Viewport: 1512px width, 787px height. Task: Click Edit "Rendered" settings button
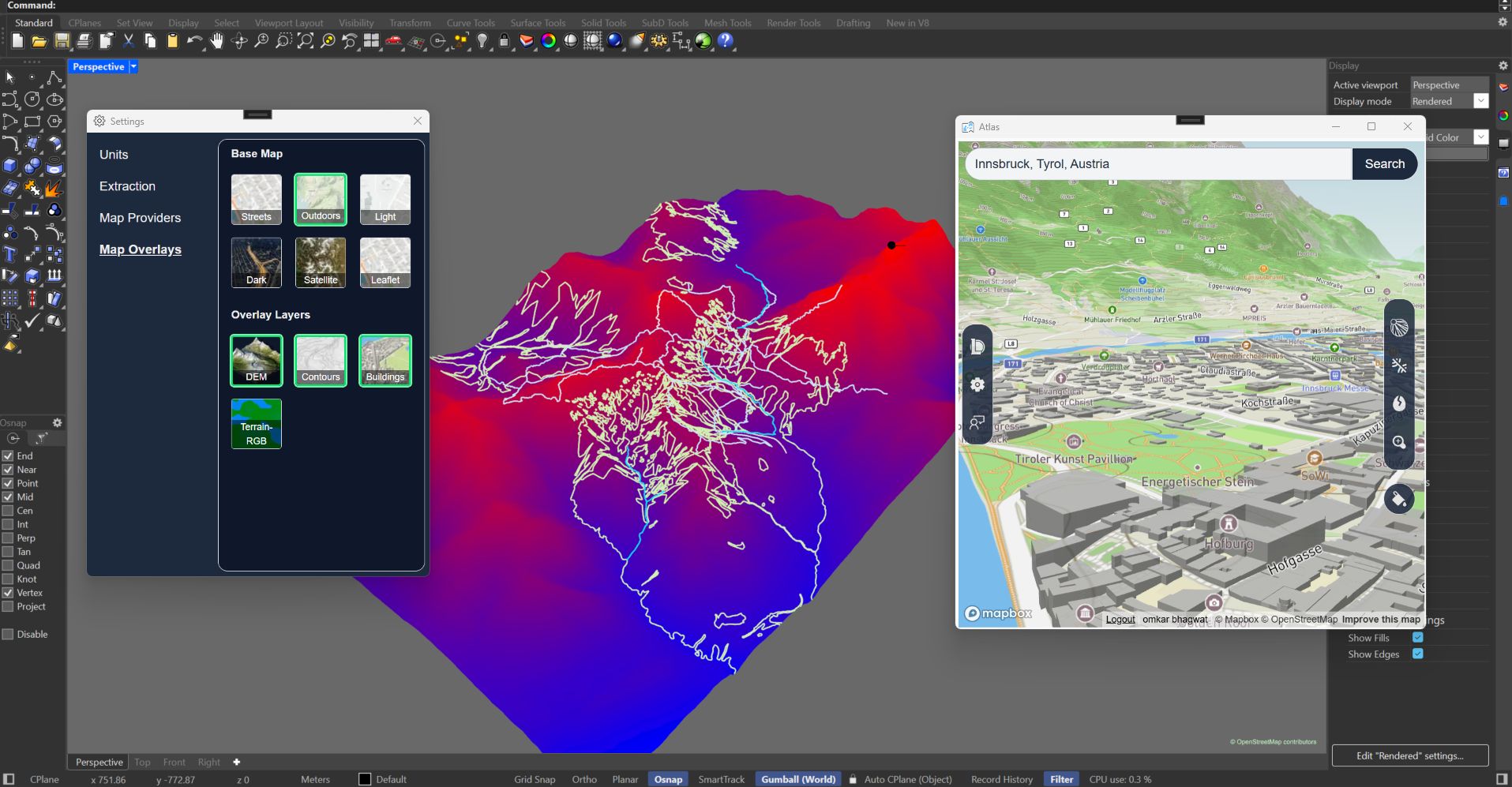click(x=1409, y=755)
